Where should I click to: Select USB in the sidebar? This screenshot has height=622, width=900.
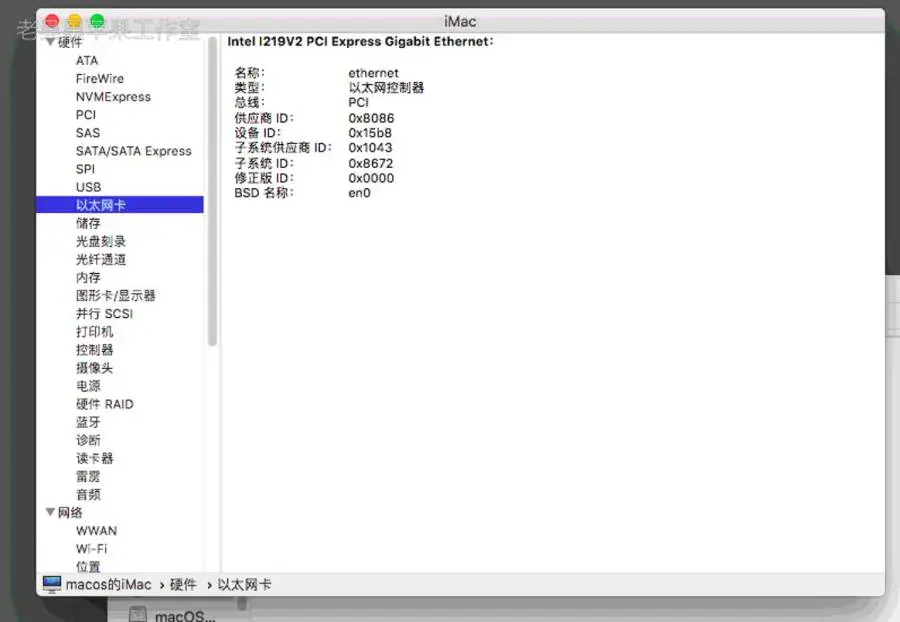coord(88,187)
